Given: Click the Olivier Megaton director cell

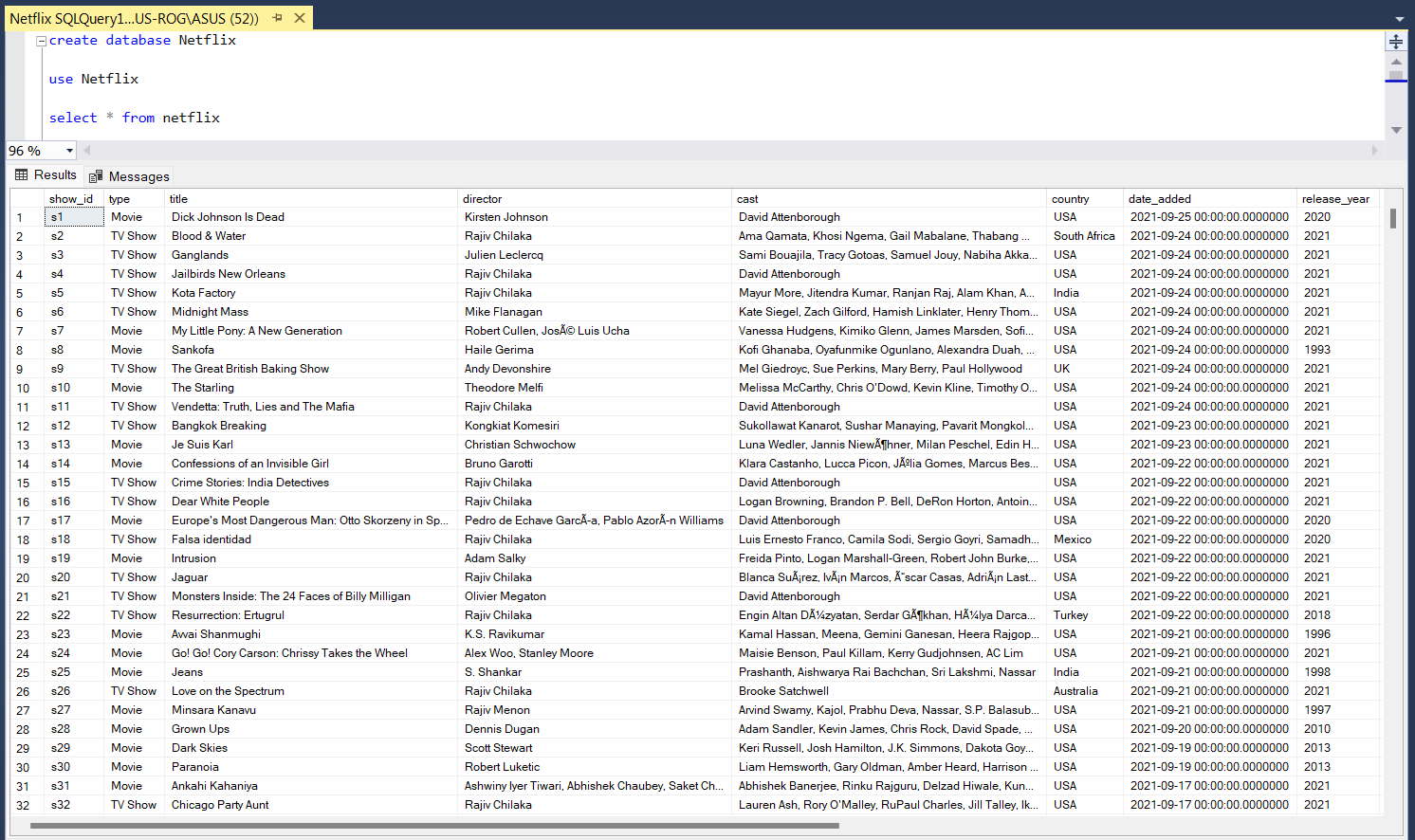Looking at the screenshot, I should (595, 596).
